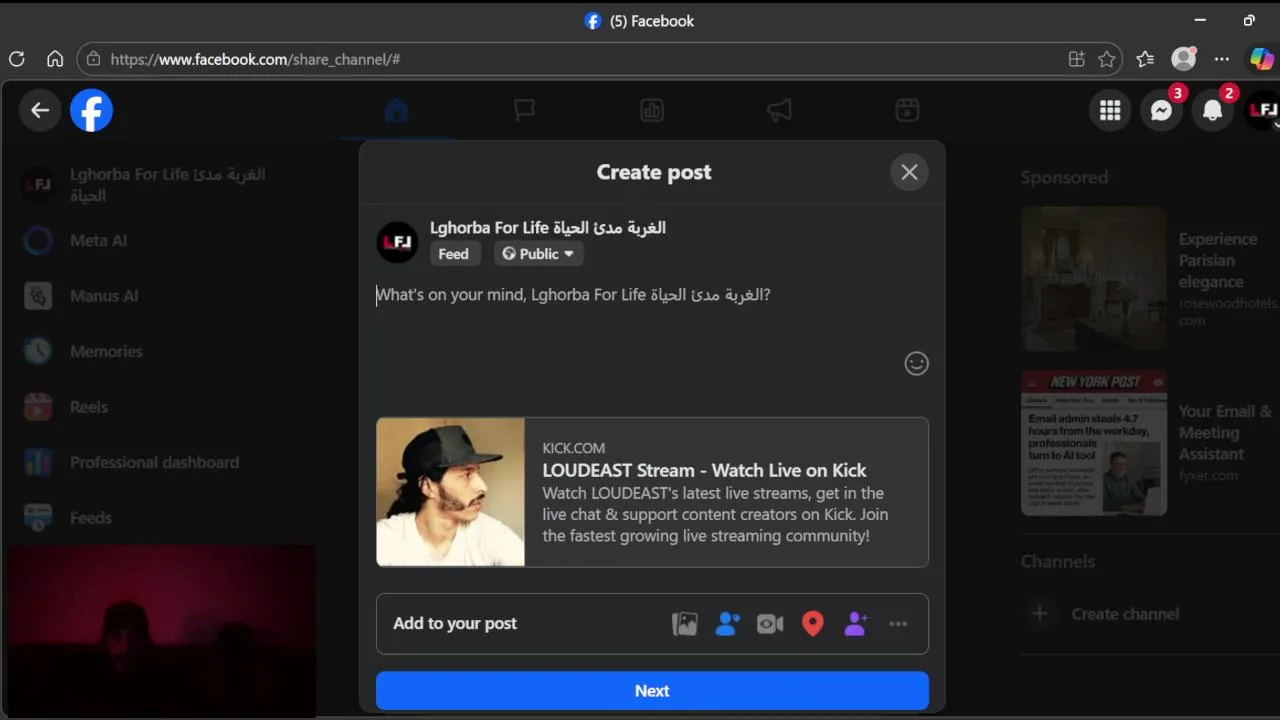1280x720 pixels.
Task: Open the Public audience dropdown
Action: pyautogui.click(x=538, y=254)
